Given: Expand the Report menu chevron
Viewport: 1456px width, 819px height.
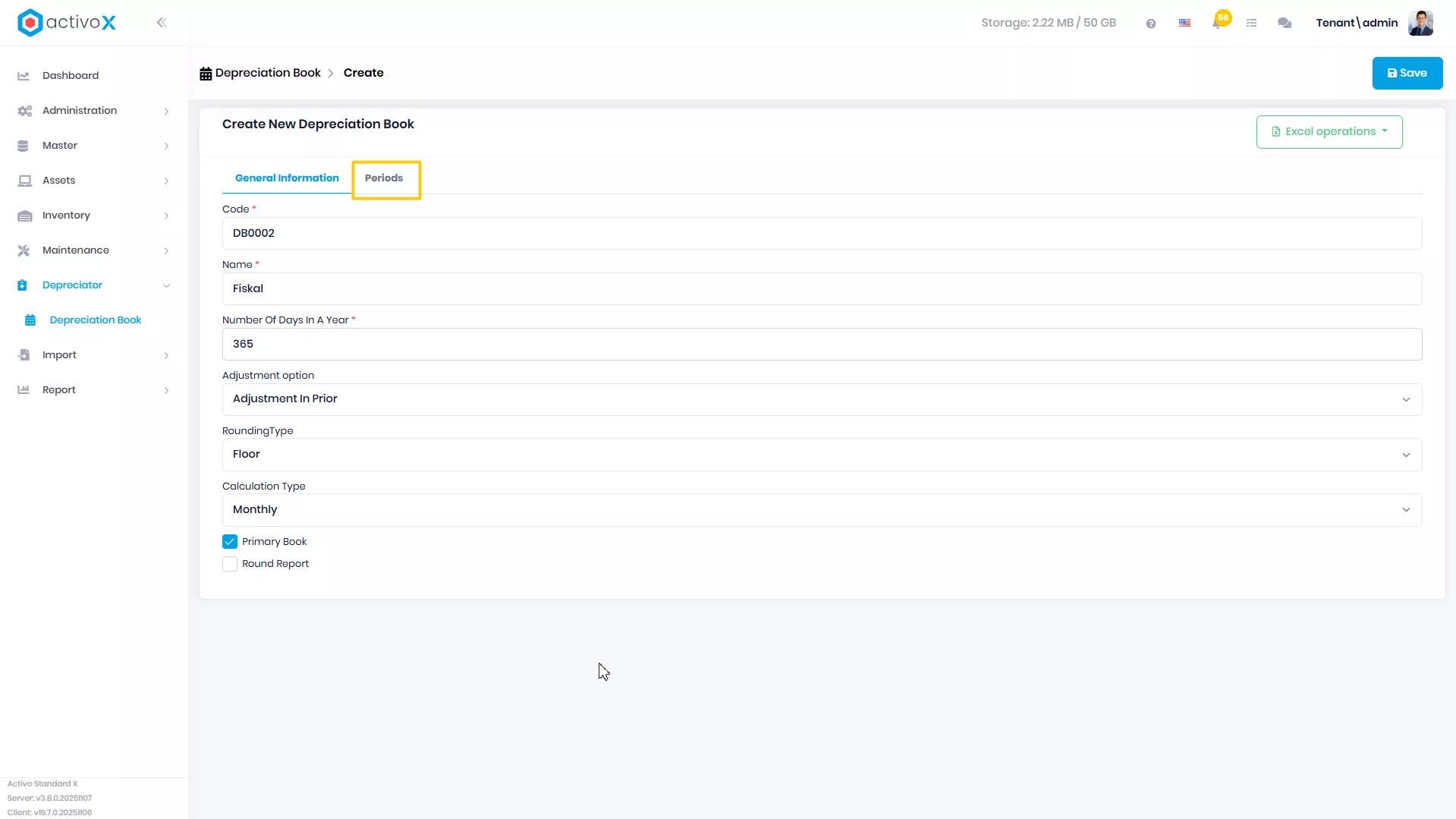Looking at the screenshot, I should point(166,391).
